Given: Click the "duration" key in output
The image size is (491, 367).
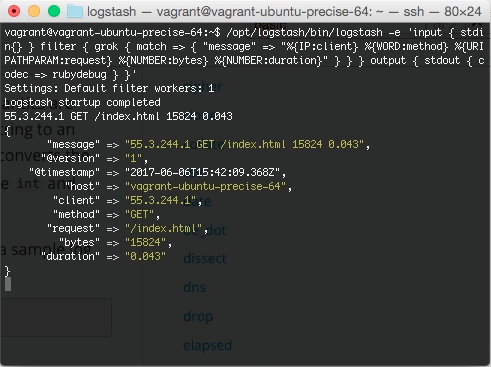Looking at the screenshot, I should (70, 256).
